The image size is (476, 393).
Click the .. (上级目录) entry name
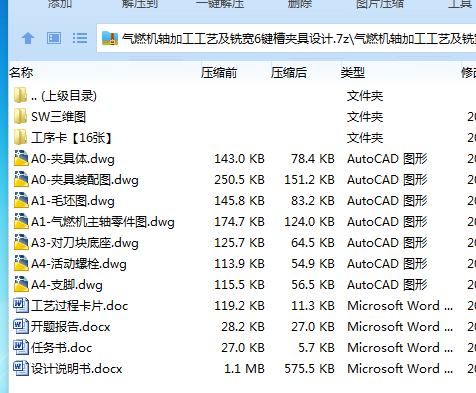[x=64, y=96]
